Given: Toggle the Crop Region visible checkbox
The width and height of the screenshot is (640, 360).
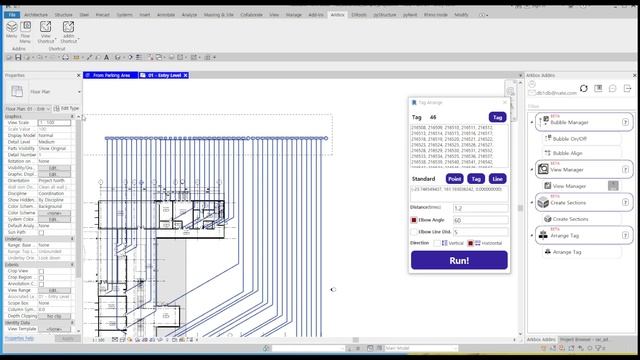Looking at the screenshot, I should click(41, 278).
